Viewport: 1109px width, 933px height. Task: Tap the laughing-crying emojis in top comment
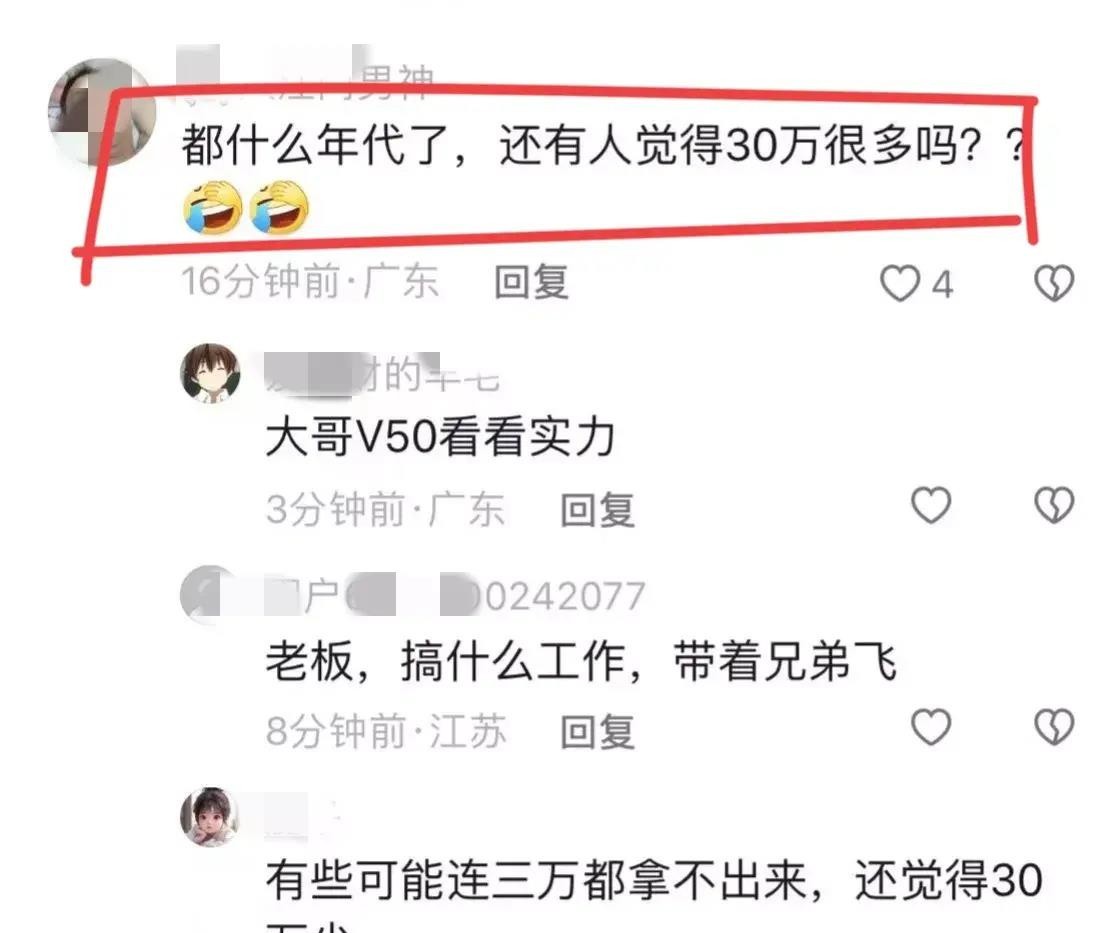click(x=245, y=207)
